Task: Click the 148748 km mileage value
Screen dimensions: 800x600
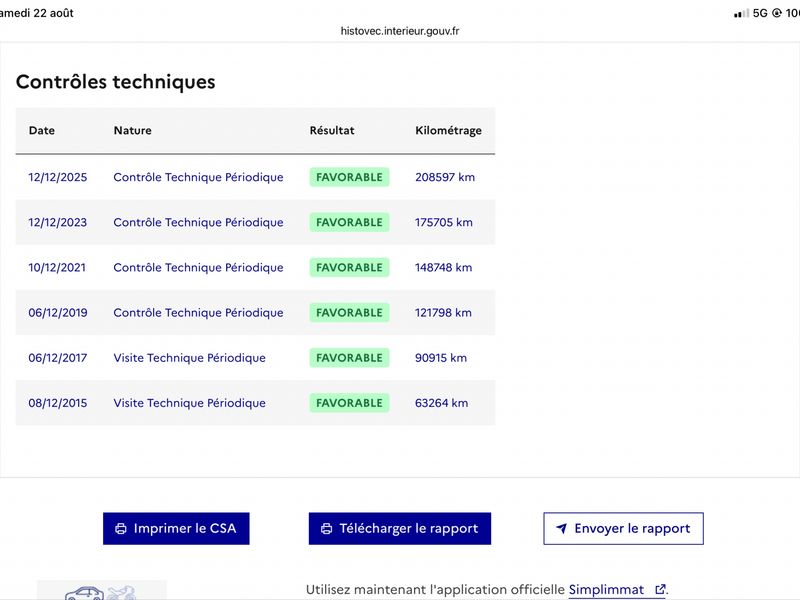Action: coord(443,267)
